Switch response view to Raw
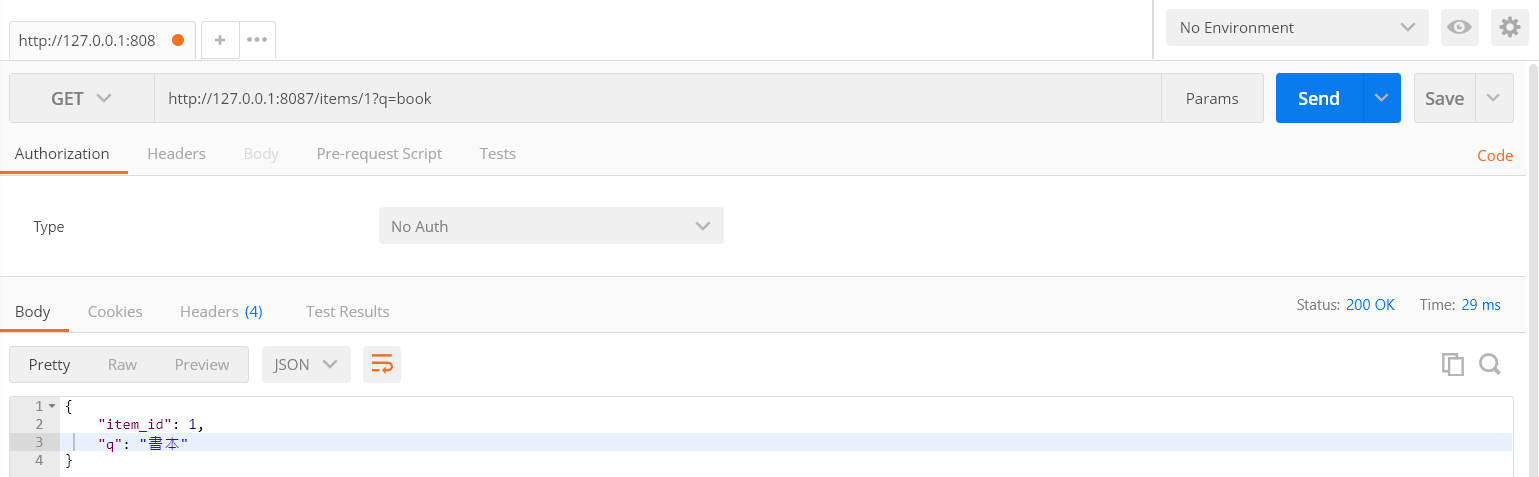Image resolution: width=1539 pixels, height=477 pixels. pos(122,365)
